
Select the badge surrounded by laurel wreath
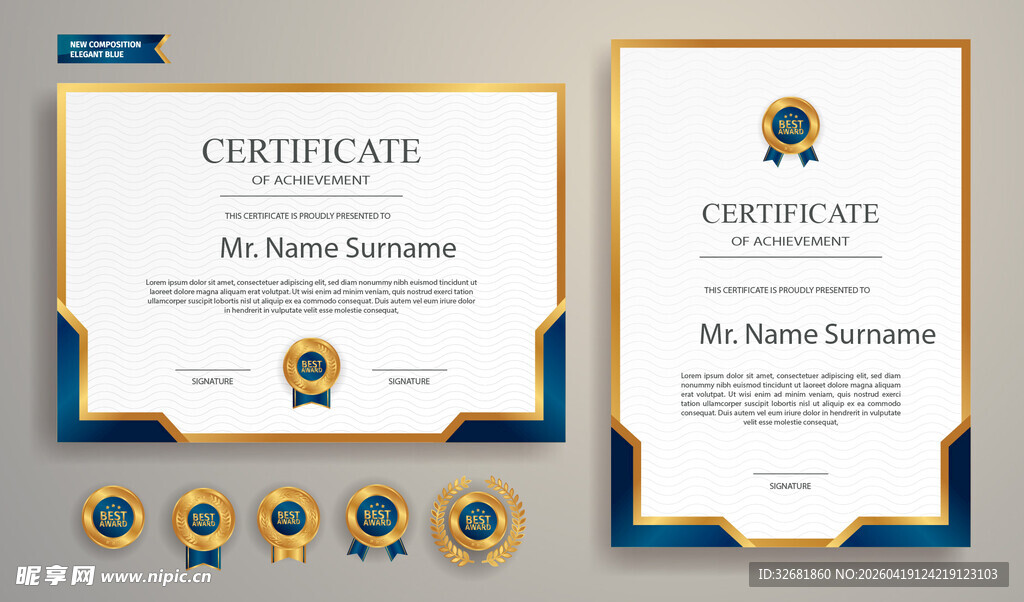[478, 521]
